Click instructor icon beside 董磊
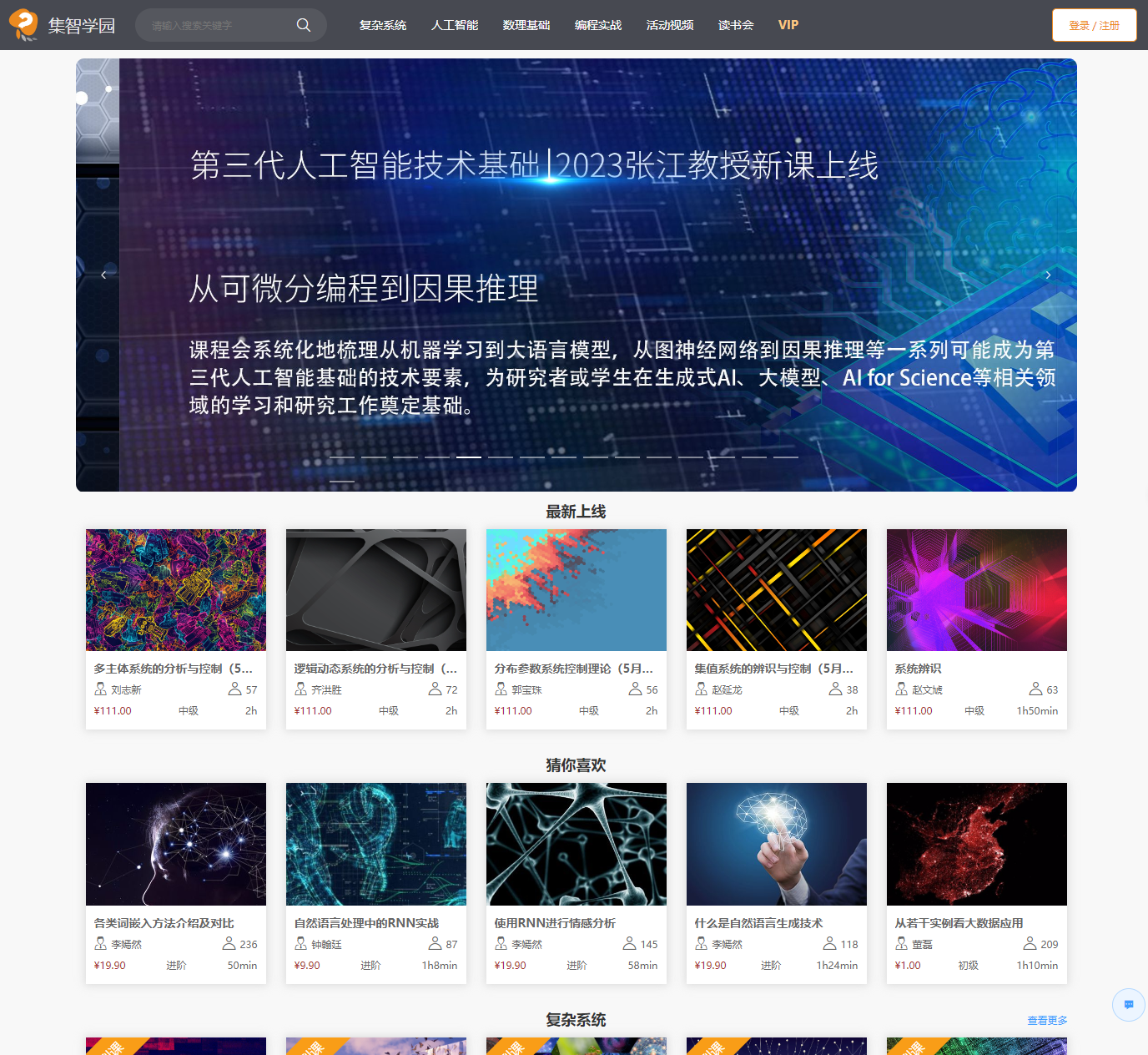Screen dimensions: 1148x1055 point(901,944)
